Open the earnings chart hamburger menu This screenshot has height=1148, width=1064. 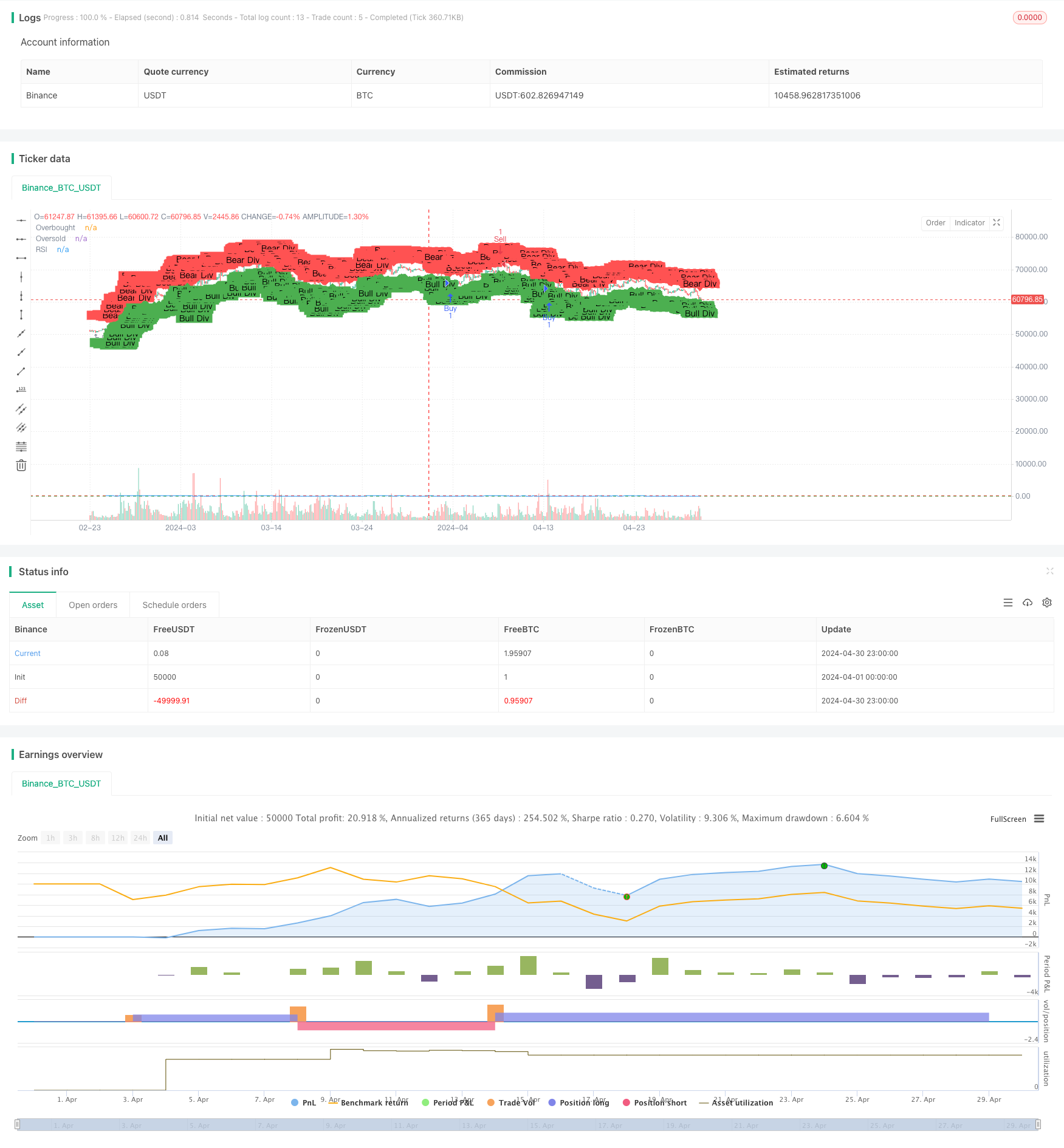(1039, 819)
